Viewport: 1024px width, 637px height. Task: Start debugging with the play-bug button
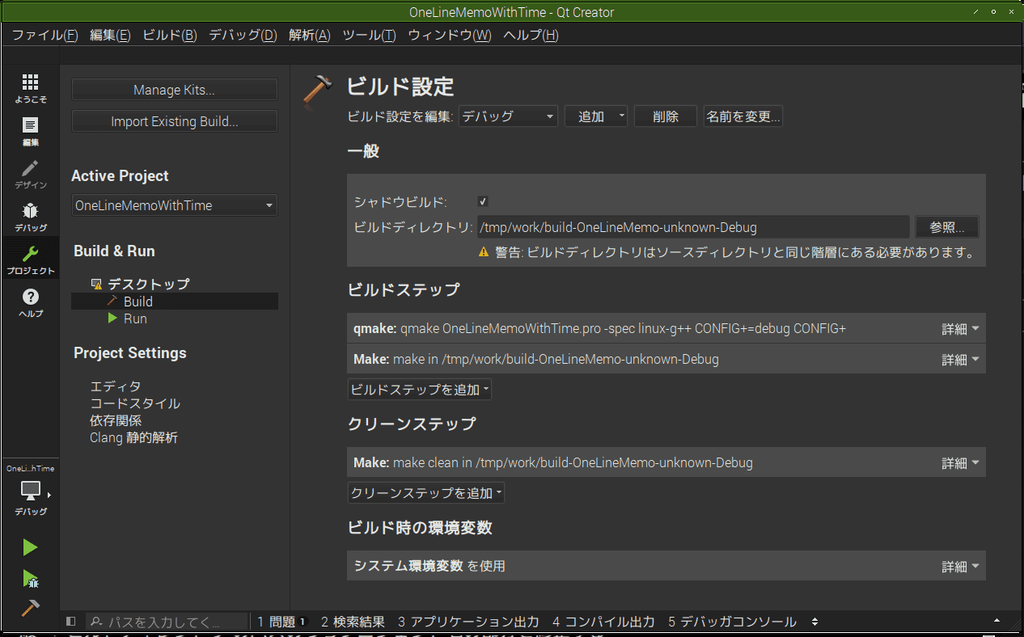tap(30, 578)
